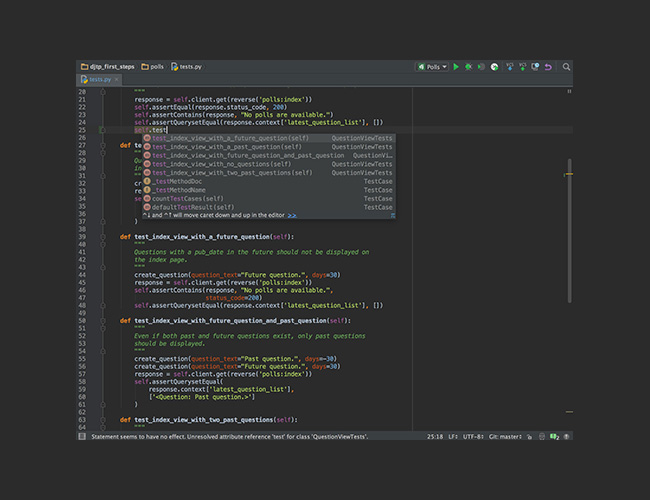Click the pi icon at completion popup corner
The width and height of the screenshot is (650, 500).
click(392, 215)
